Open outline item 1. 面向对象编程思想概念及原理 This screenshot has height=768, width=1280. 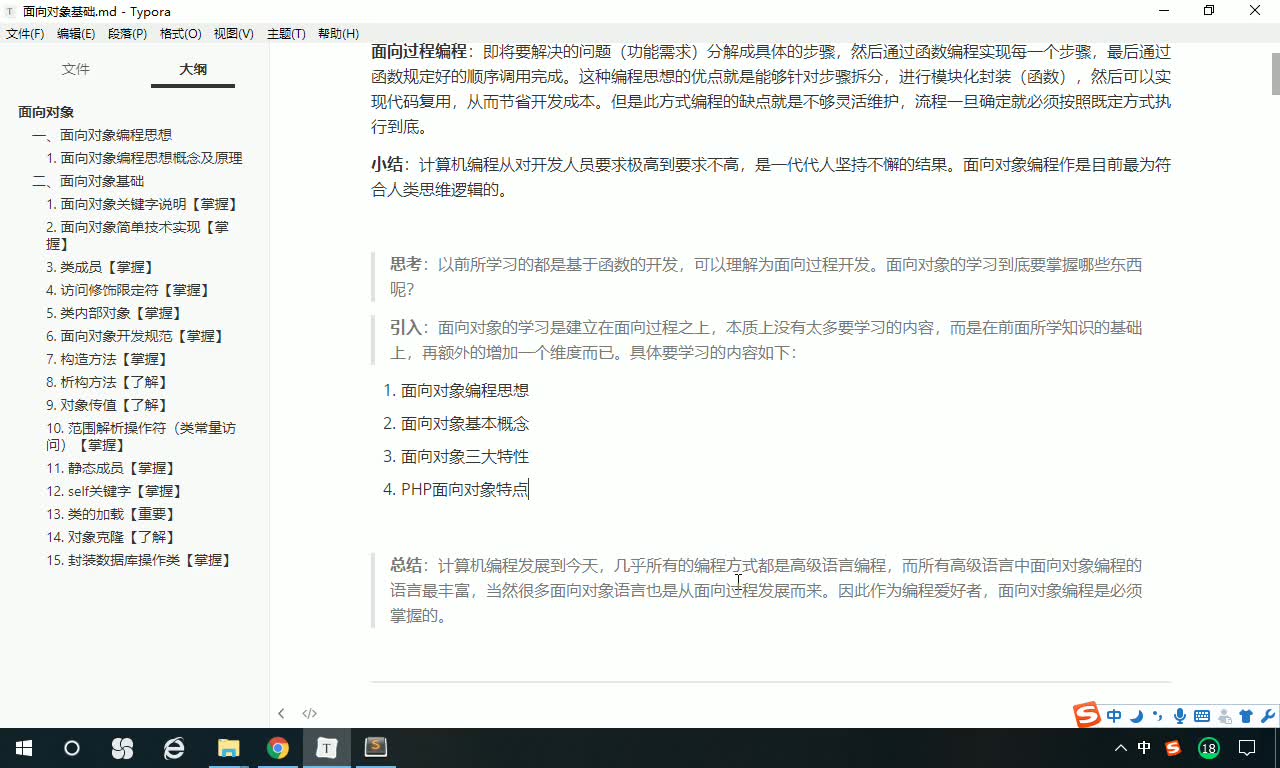click(x=144, y=158)
